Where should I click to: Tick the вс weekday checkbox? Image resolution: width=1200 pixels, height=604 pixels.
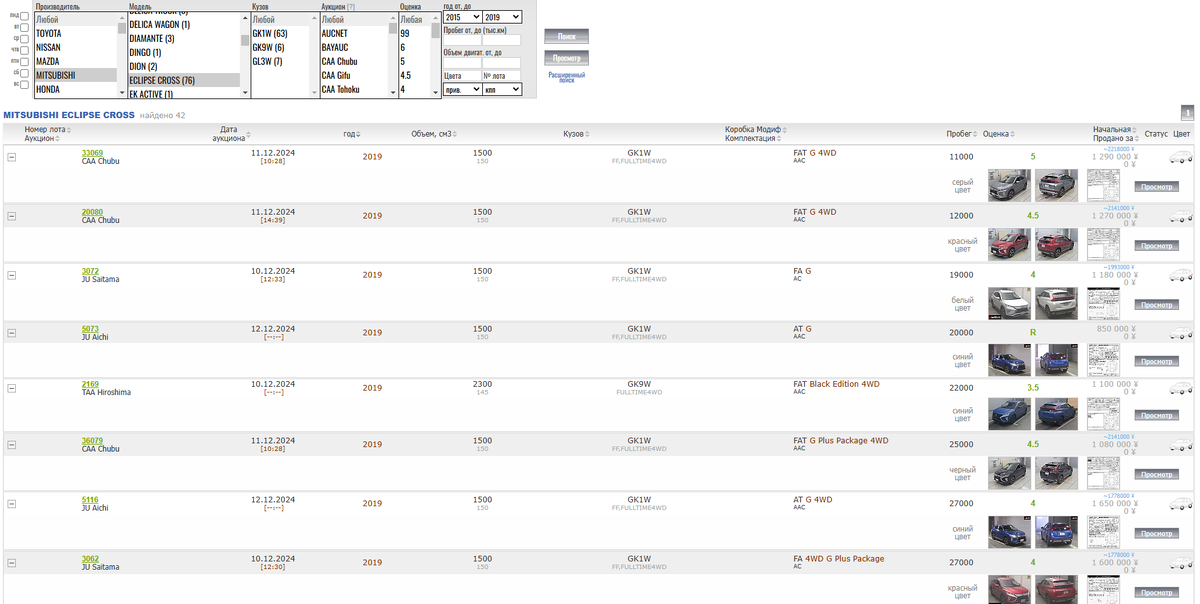pos(24,84)
